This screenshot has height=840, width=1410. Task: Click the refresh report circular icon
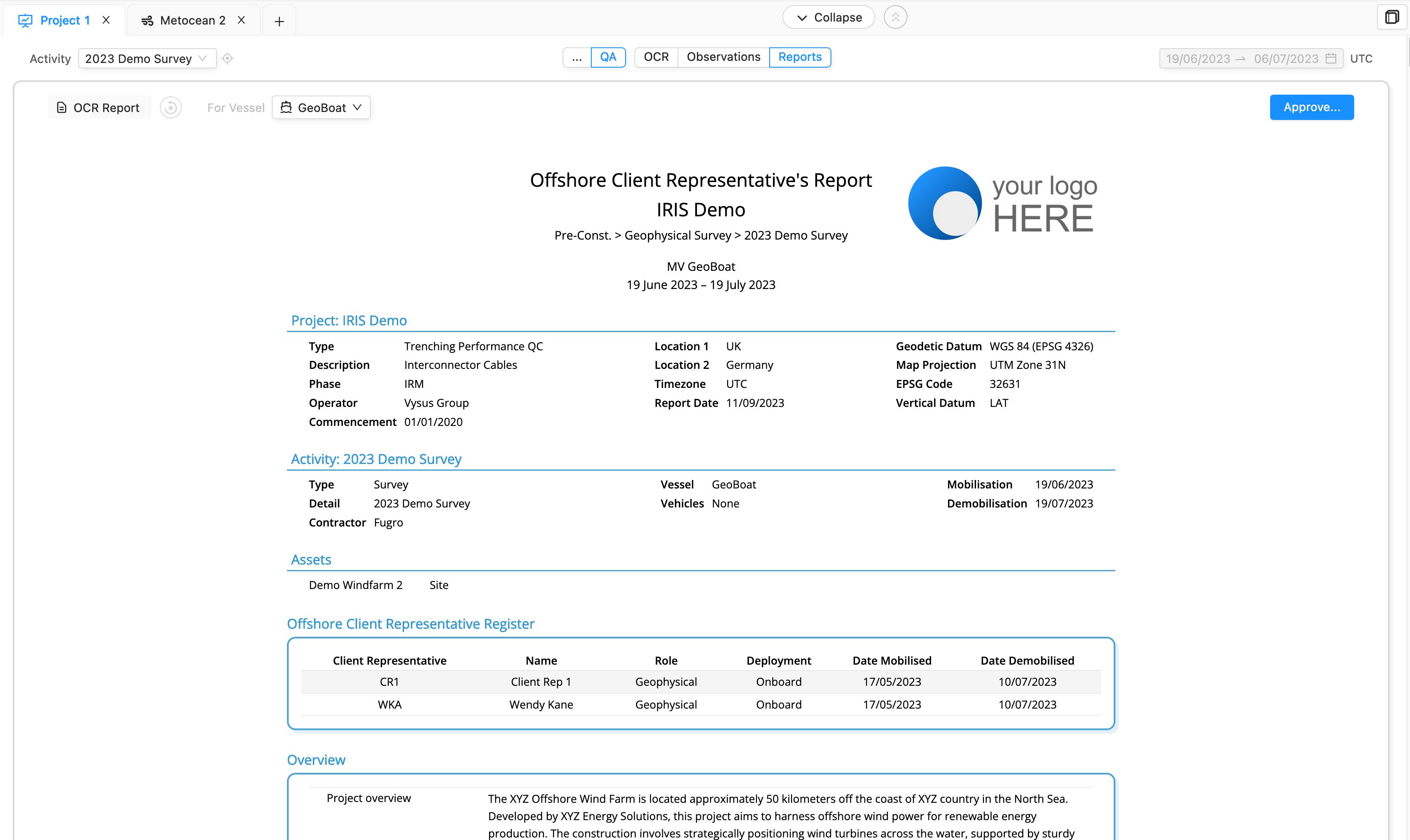click(170, 108)
